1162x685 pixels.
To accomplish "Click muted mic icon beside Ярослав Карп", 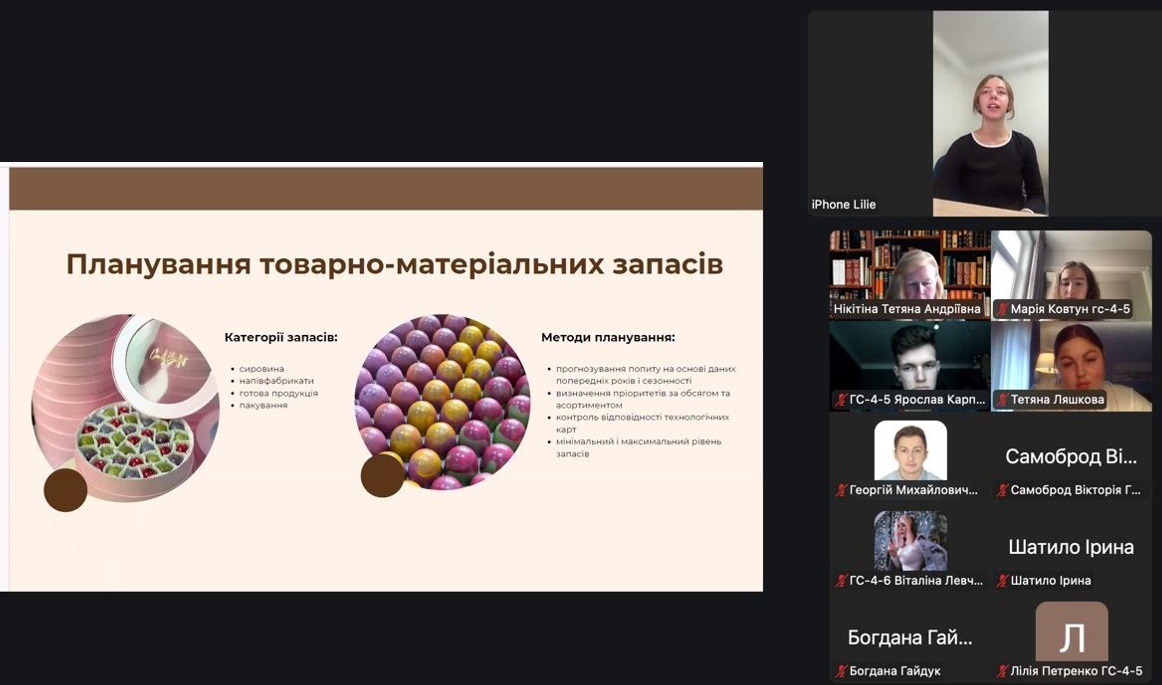I will (841, 400).
